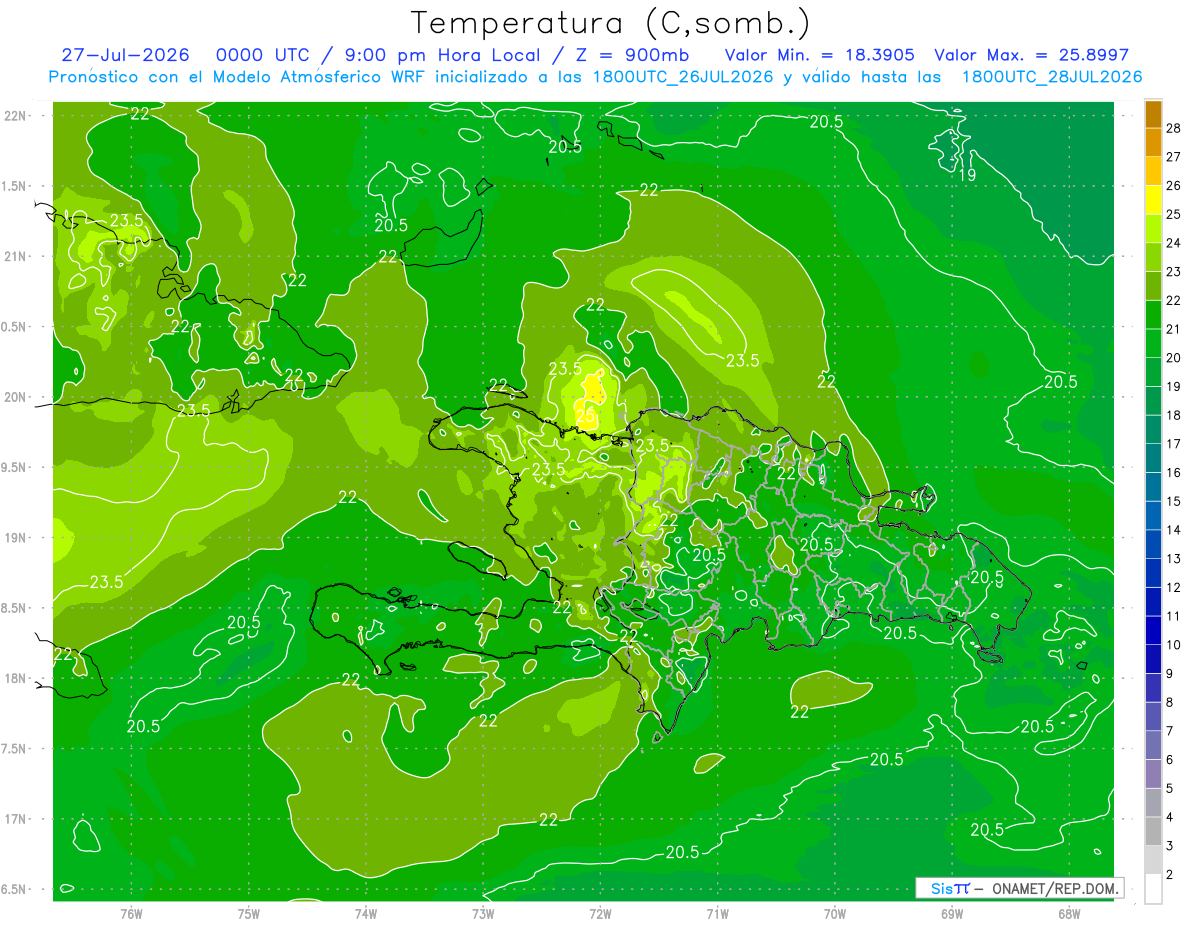
Task: Click the '68W' longitude axis label
Action: [x=1068, y=913]
